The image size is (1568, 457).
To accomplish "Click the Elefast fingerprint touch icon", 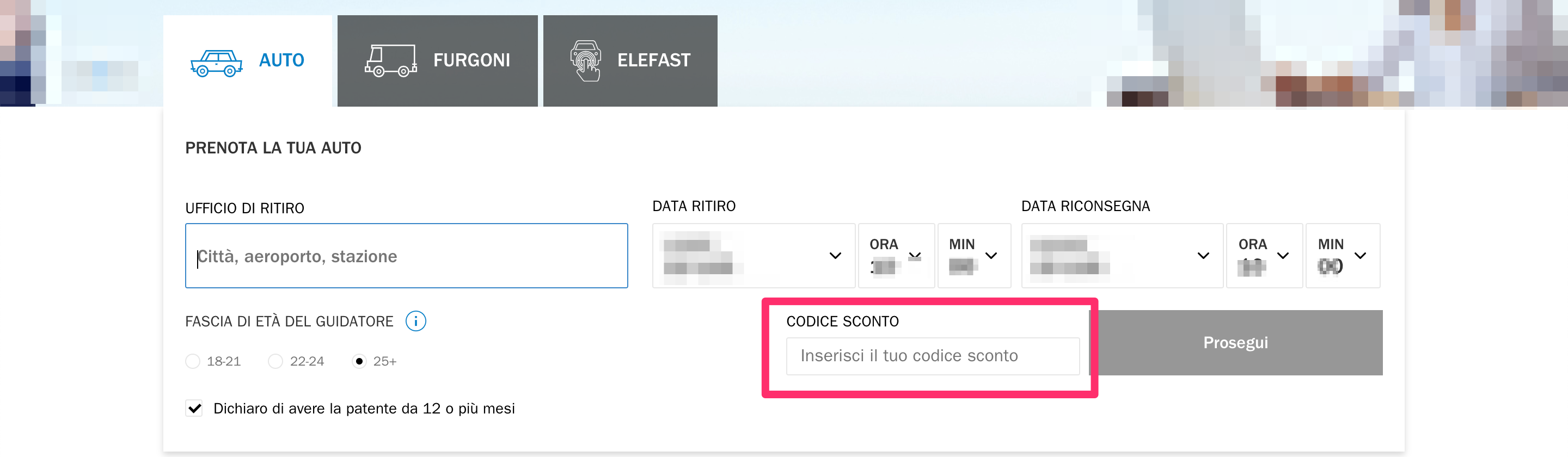I will [x=586, y=61].
